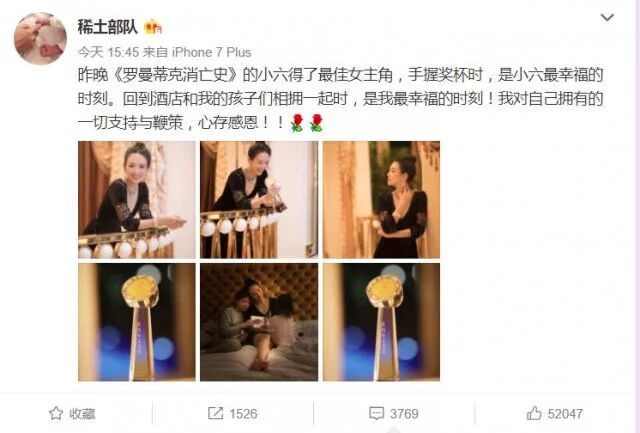Like the post with thumbs-up icon
The width and height of the screenshot is (640, 433).
tap(534, 413)
